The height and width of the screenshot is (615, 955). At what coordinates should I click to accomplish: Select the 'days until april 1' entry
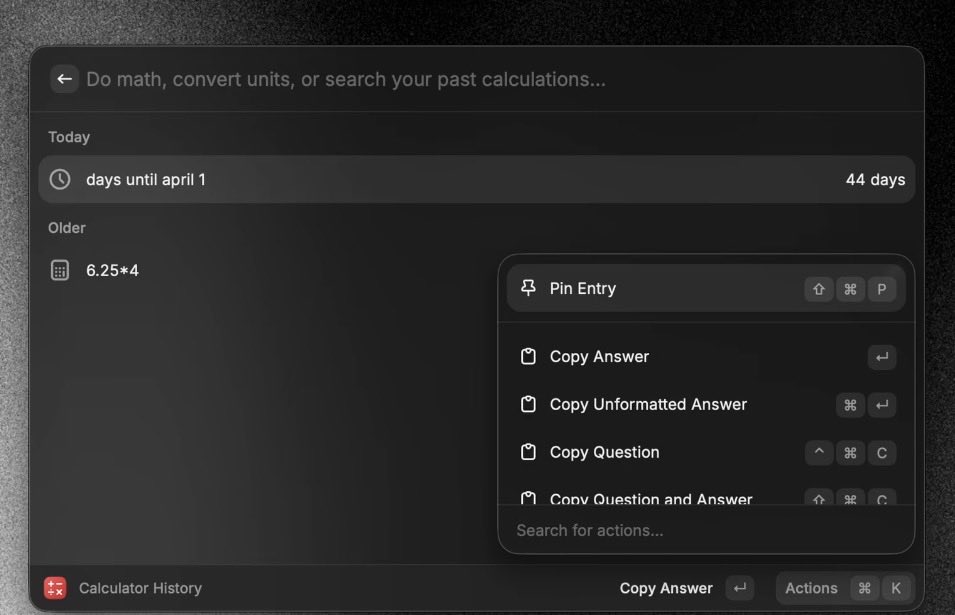476,180
